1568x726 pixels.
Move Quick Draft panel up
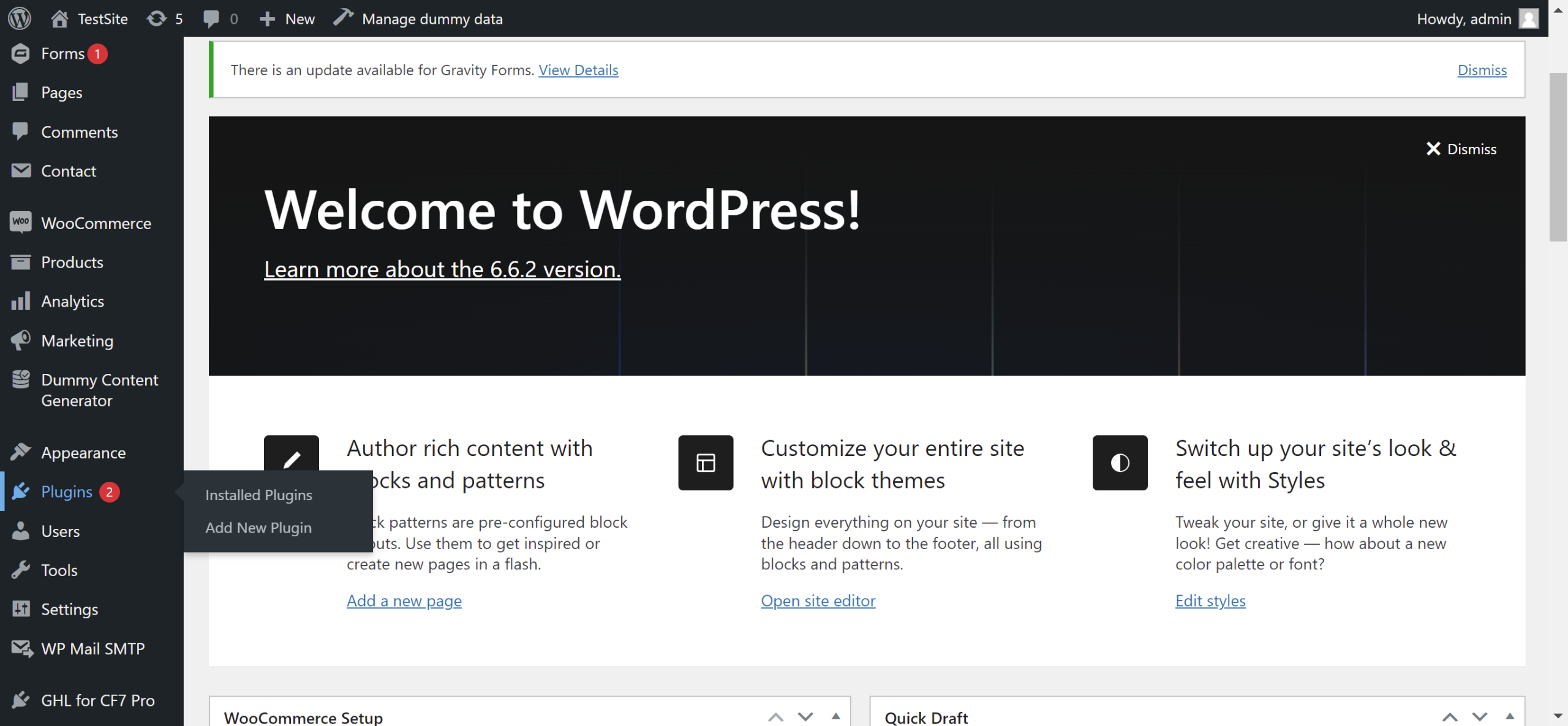[x=1450, y=716]
